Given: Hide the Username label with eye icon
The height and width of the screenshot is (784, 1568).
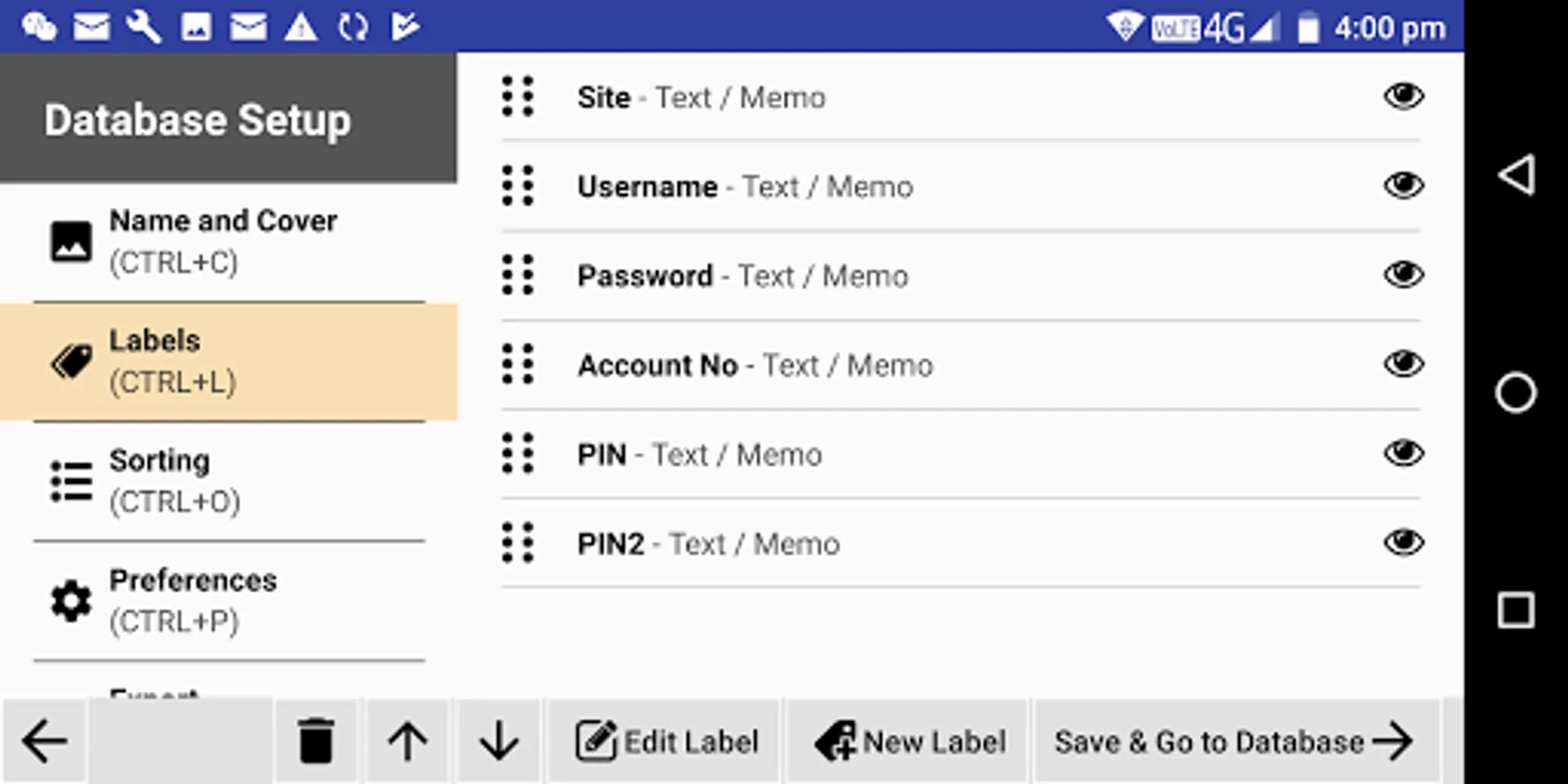Looking at the screenshot, I should 1403,186.
